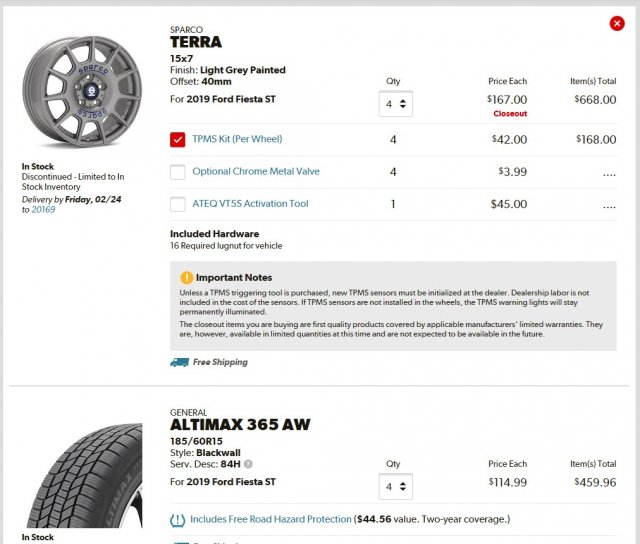Click the Serv. Desc info help icon

248,464
